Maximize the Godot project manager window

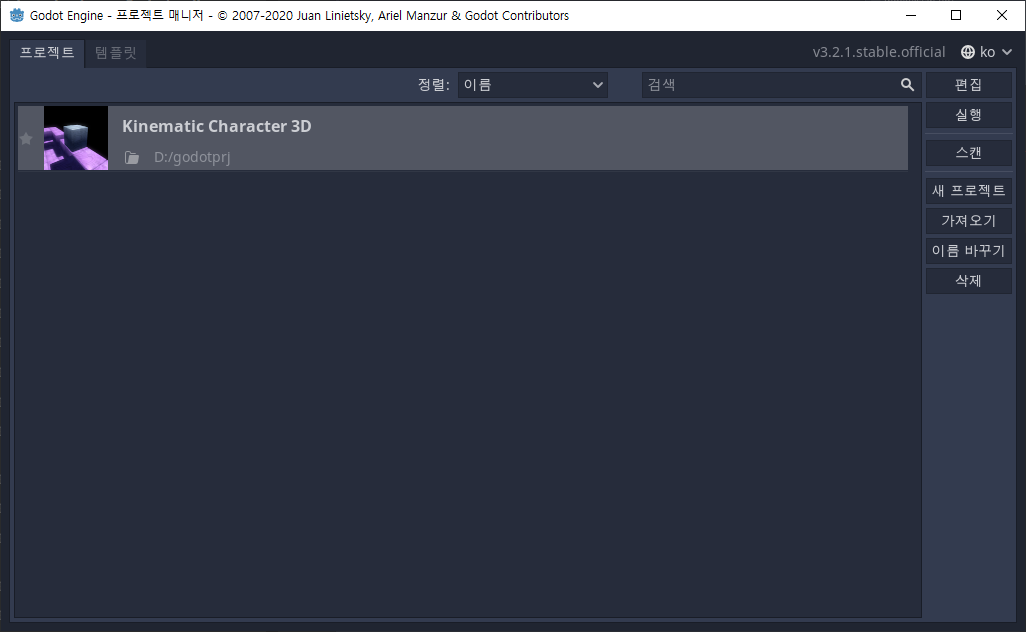point(956,15)
